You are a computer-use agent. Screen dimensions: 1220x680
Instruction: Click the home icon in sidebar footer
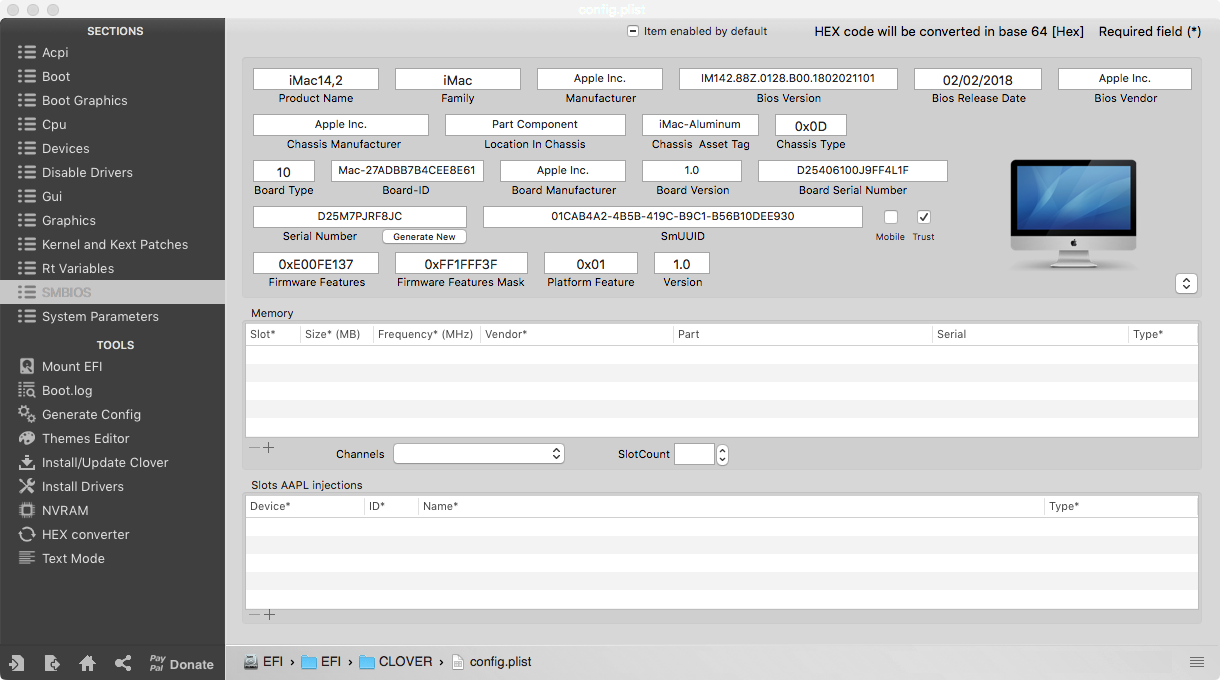pyautogui.click(x=88, y=663)
